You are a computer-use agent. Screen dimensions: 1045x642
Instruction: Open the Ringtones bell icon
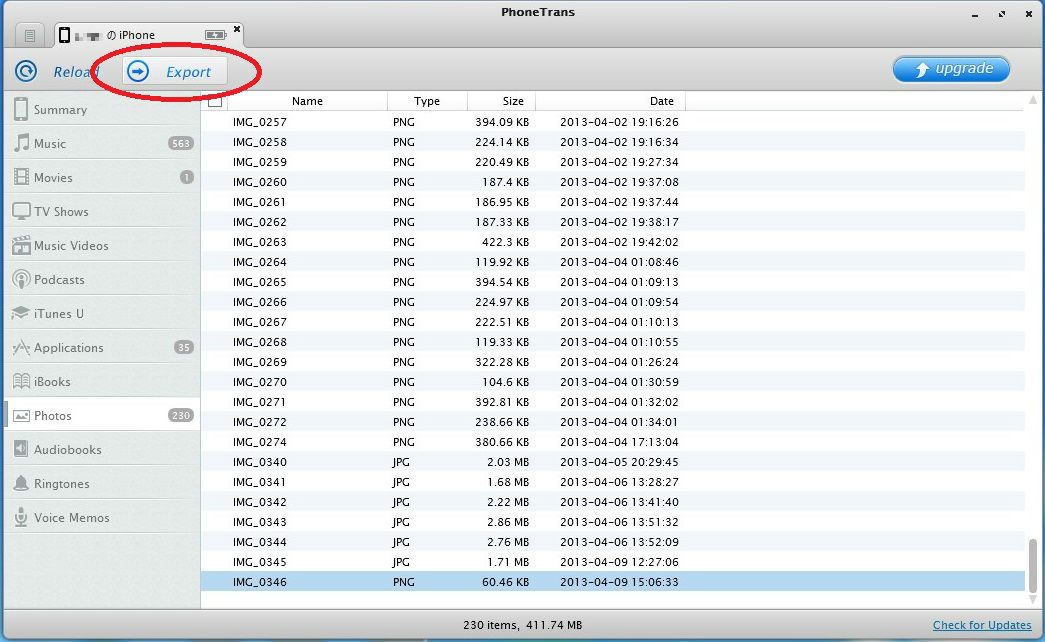pos(21,483)
